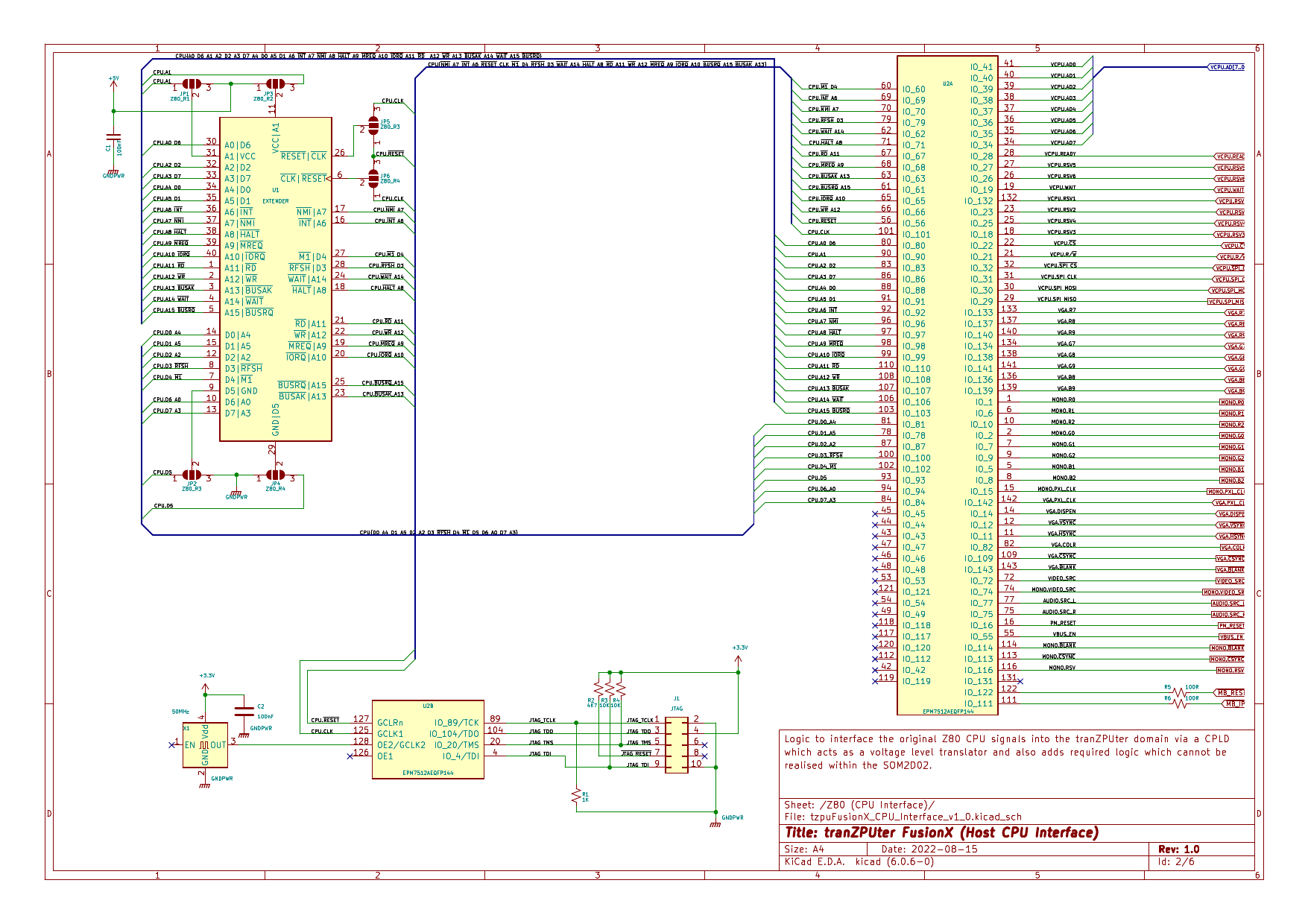Click the MONO.PXL_CLK hierarchical label flag

click(1225, 492)
